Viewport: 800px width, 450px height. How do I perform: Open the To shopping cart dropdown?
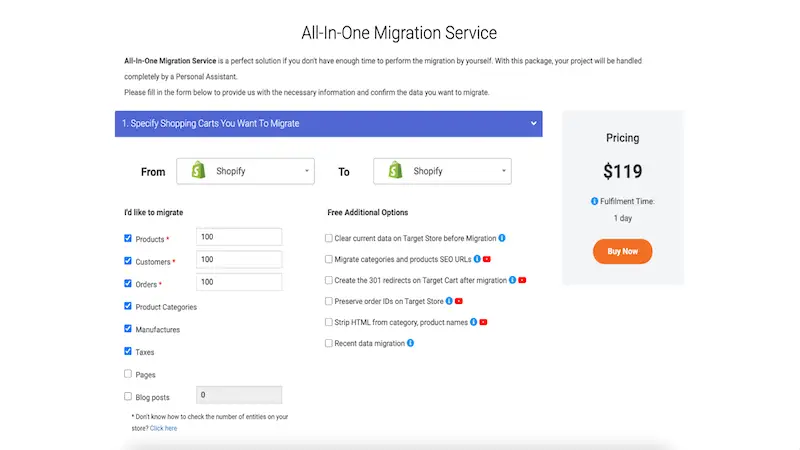click(442, 171)
